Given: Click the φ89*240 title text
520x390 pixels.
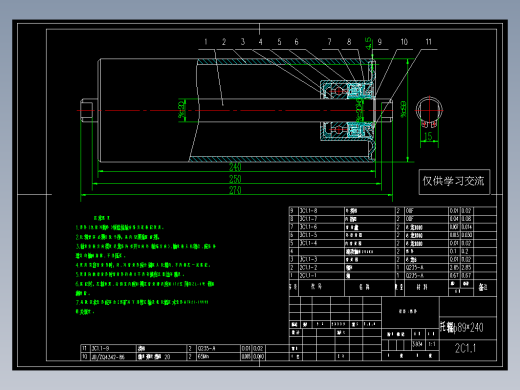Looking at the screenshot, I should point(467,327).
